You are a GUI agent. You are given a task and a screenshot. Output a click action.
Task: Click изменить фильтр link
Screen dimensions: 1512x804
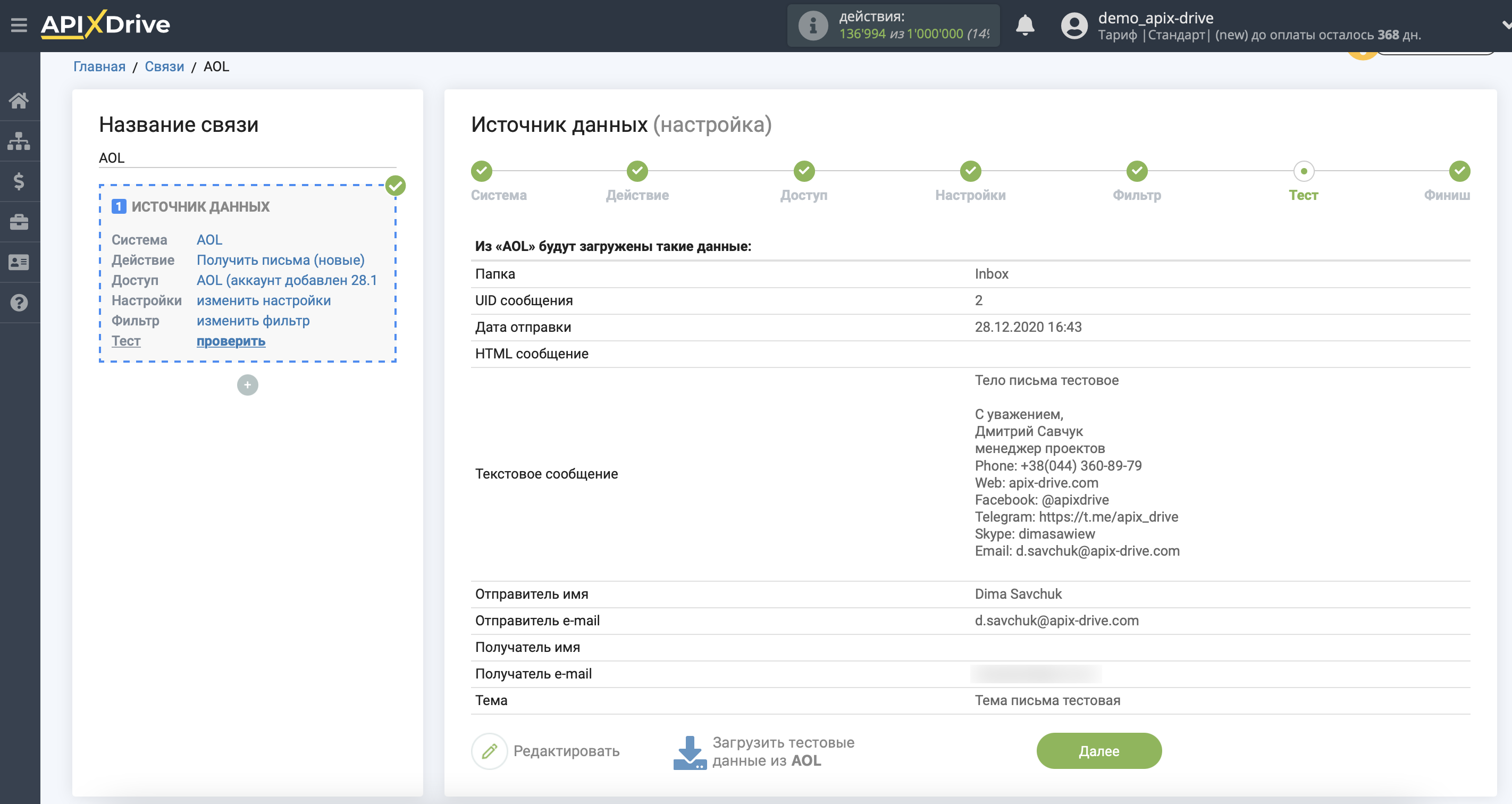253,321
